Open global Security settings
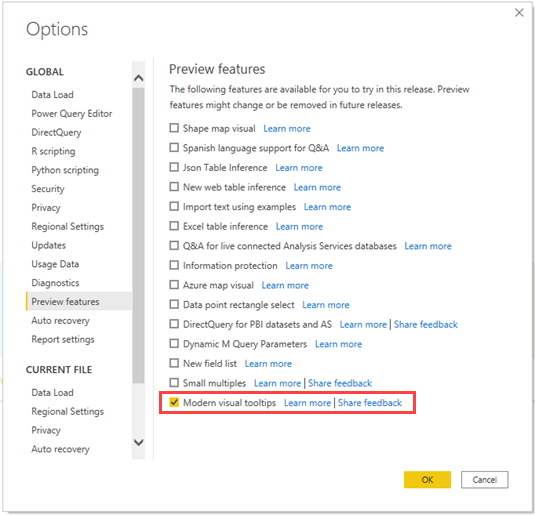Viewport: 535px width, 515px height. [48, 189]
